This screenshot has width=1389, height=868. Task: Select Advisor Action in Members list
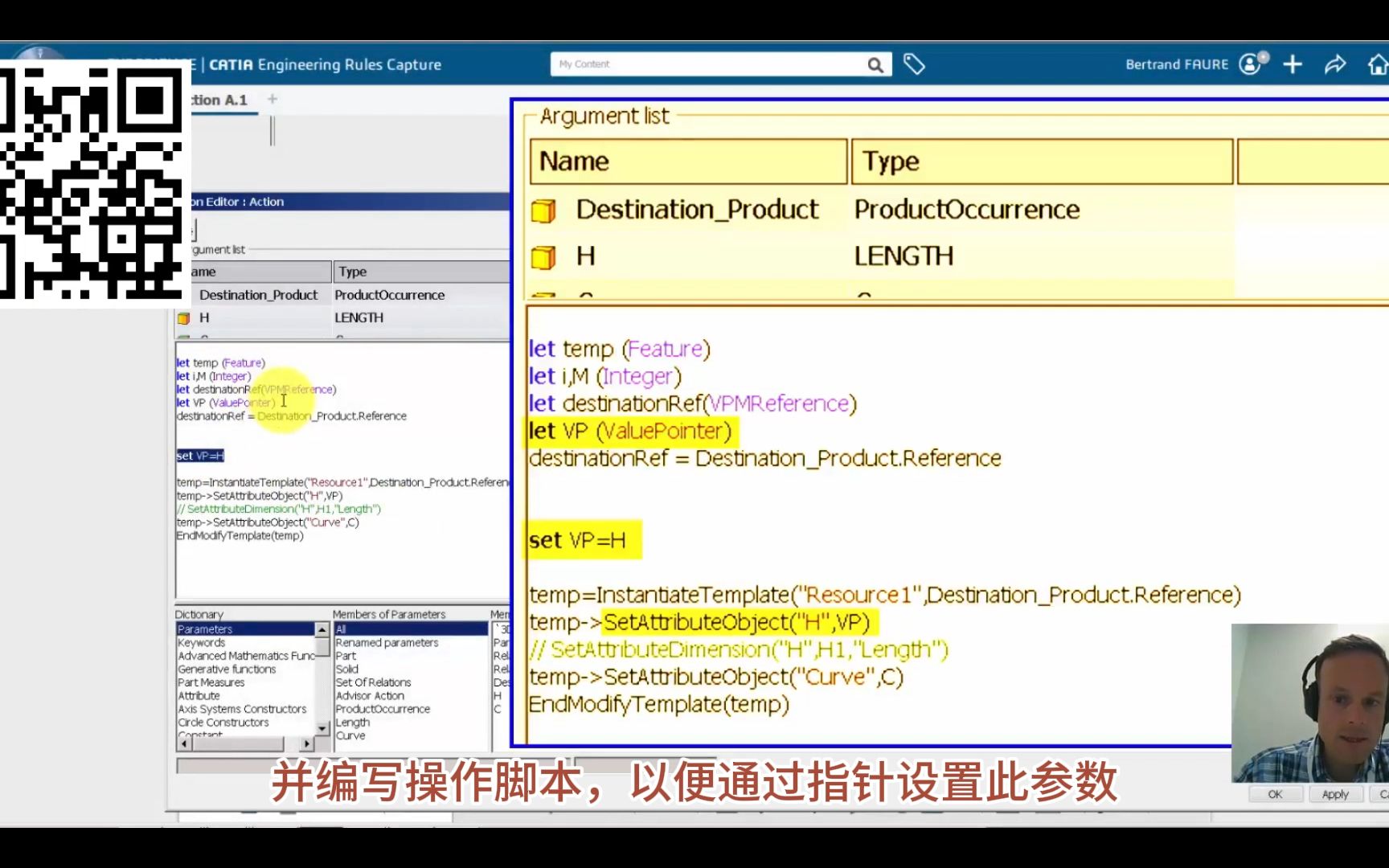370,695
